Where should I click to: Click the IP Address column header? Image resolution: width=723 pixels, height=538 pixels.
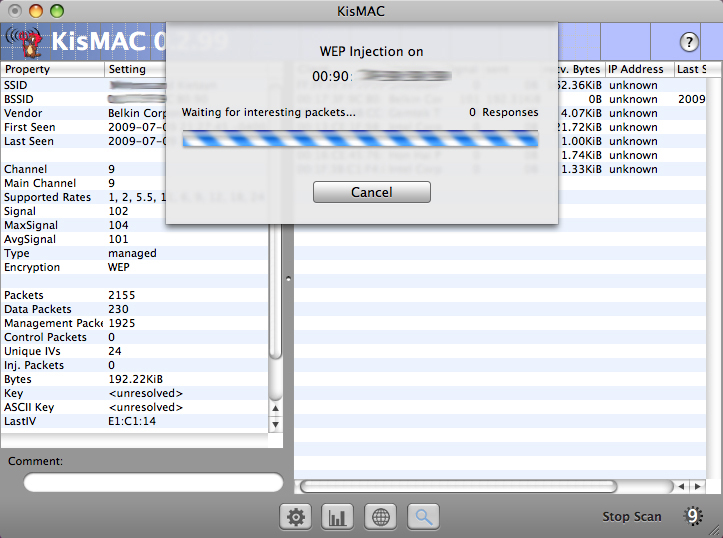click(639, 69)
